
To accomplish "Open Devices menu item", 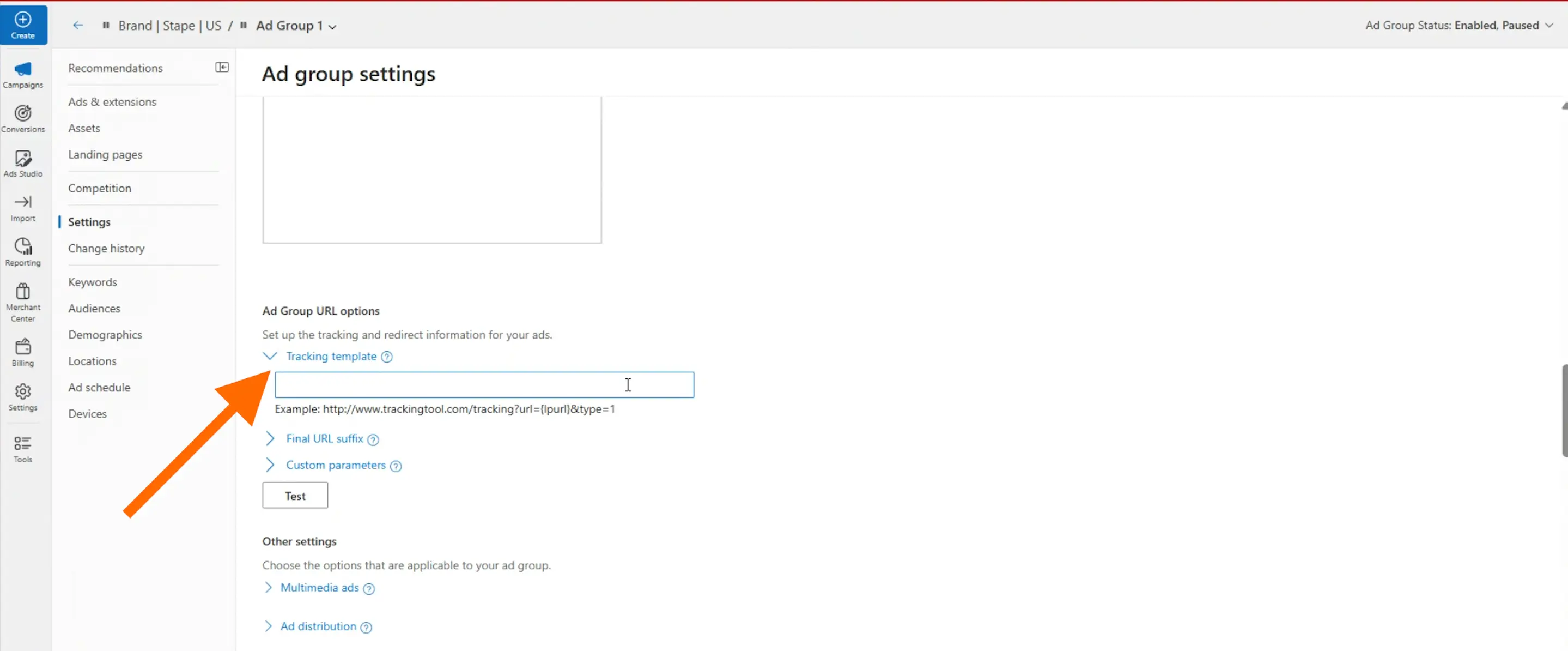I will point(88,414).
